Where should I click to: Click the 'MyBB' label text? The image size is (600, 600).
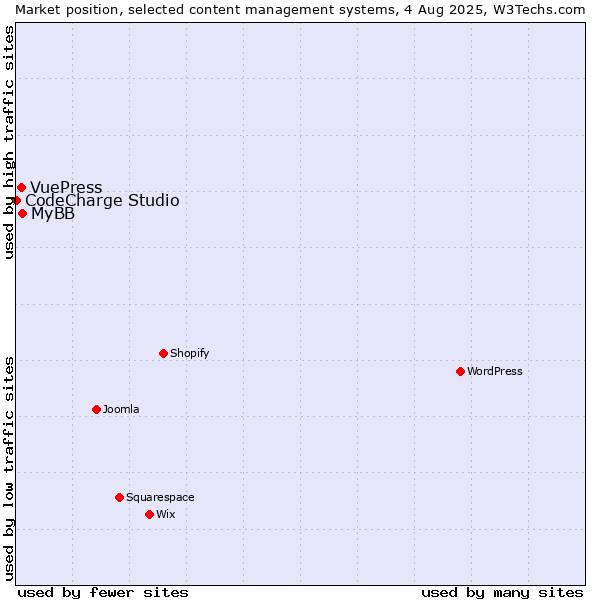pos(53,214)
